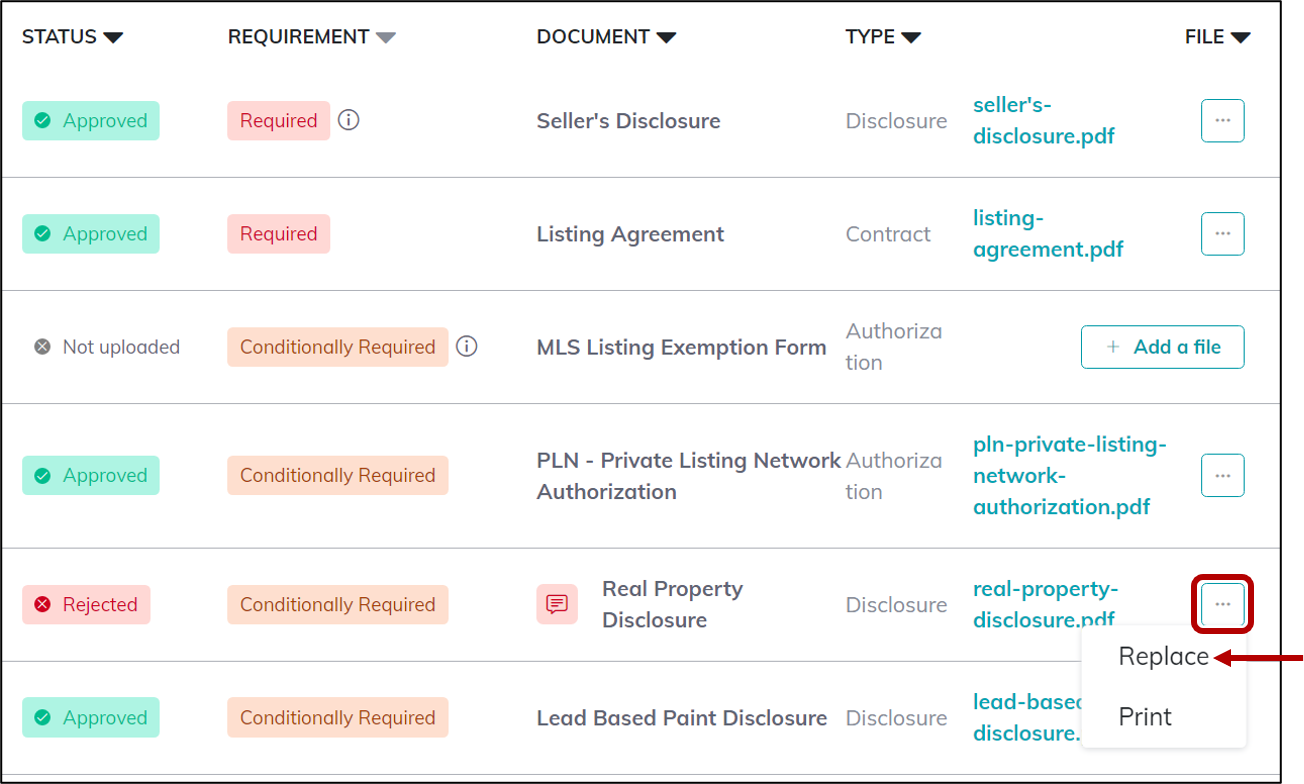Click the Not uploaded status indicator
The image size is (1304, 784).
pyautogui.click(x=105, y=346)
